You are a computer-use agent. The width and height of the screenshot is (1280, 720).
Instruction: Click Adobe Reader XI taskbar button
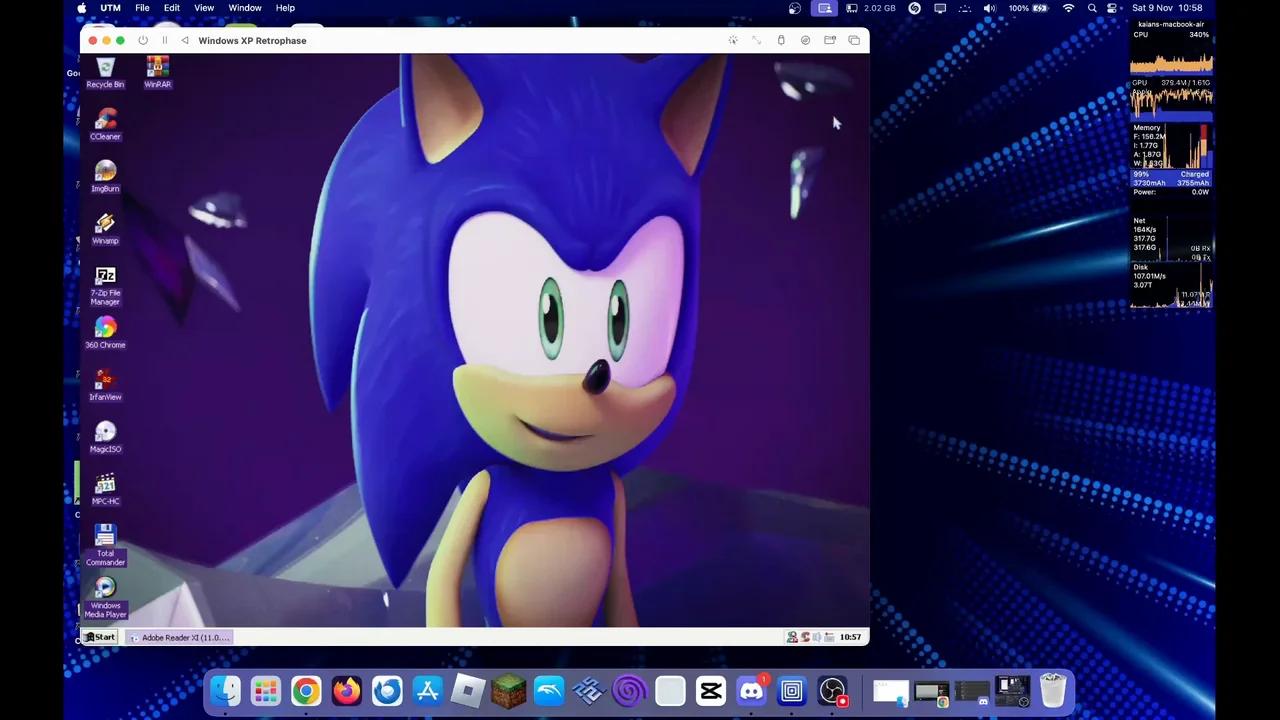[x=181, y=637]
